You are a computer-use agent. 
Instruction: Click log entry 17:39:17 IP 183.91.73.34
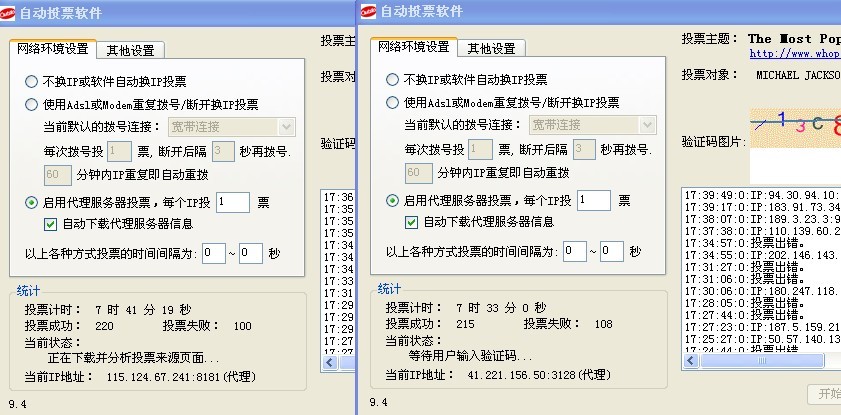pos(763,207)
